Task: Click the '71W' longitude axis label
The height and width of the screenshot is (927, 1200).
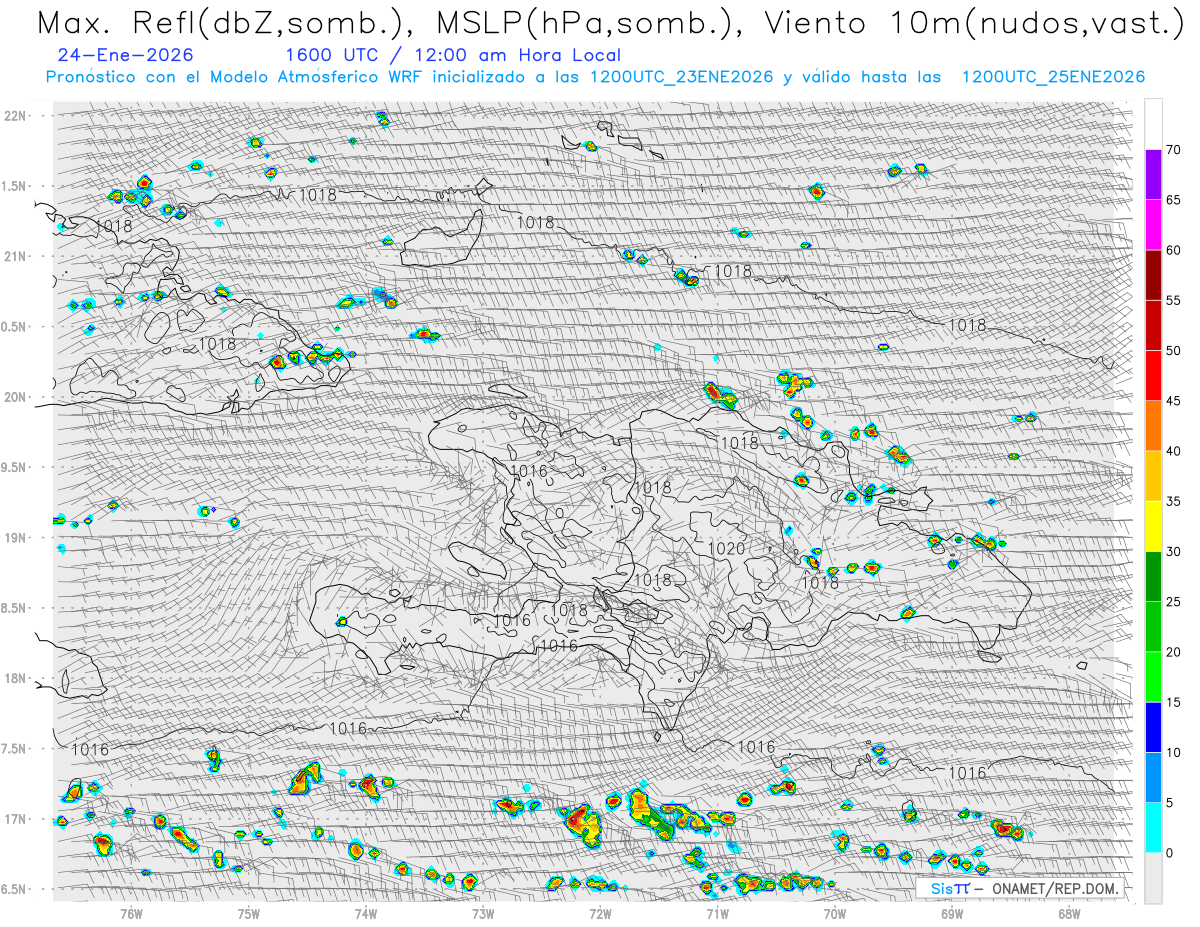Action: pyautogui.click(x=717, y=913)
